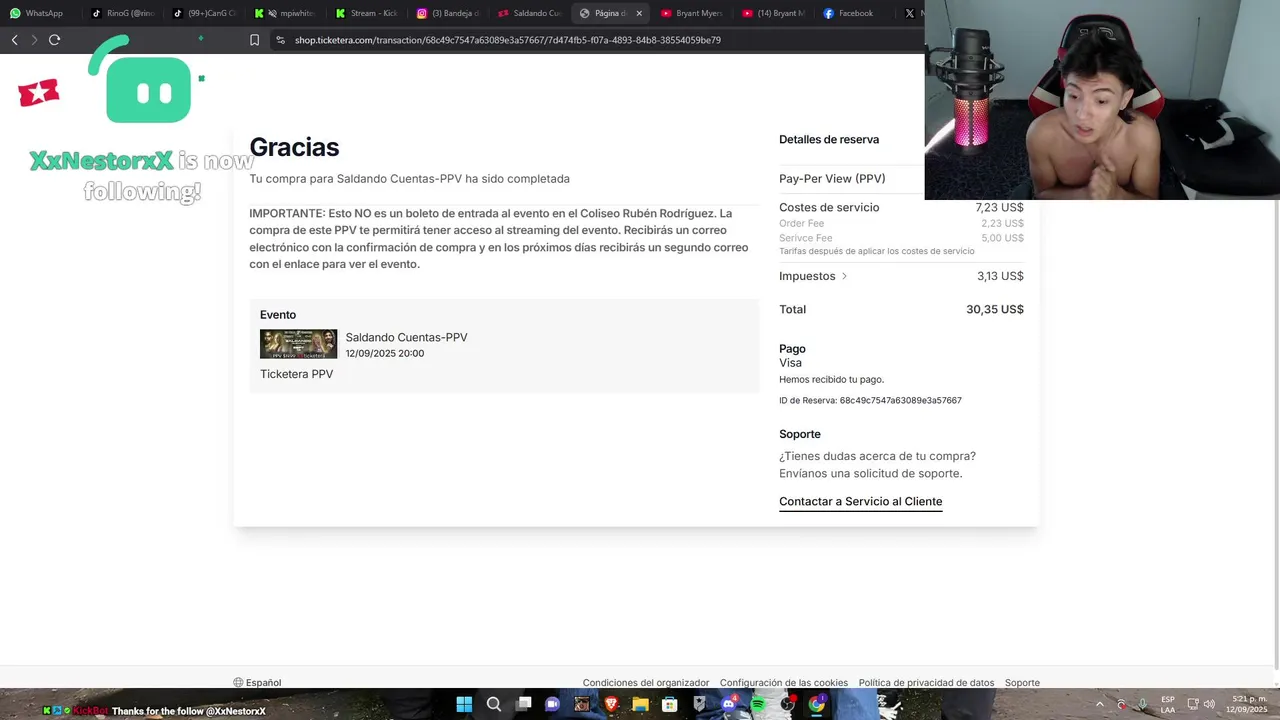Viewport: 1280px width, 720px height.
Task: Click the page vertical scrollbar
Action: click(x=1275, y=435)
